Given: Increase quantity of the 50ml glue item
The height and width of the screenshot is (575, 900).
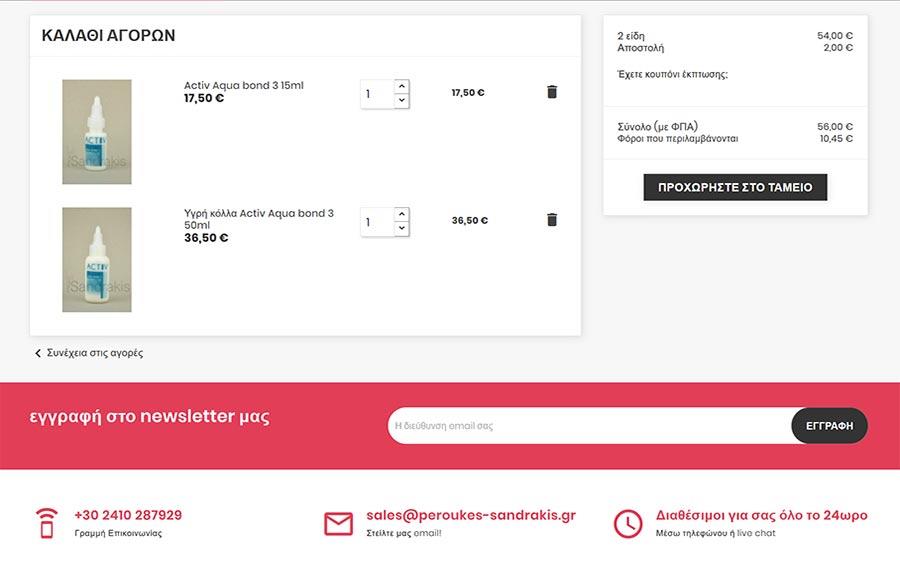Looking at the screenshot, I should pyautogui.click(x=402, y=214).
